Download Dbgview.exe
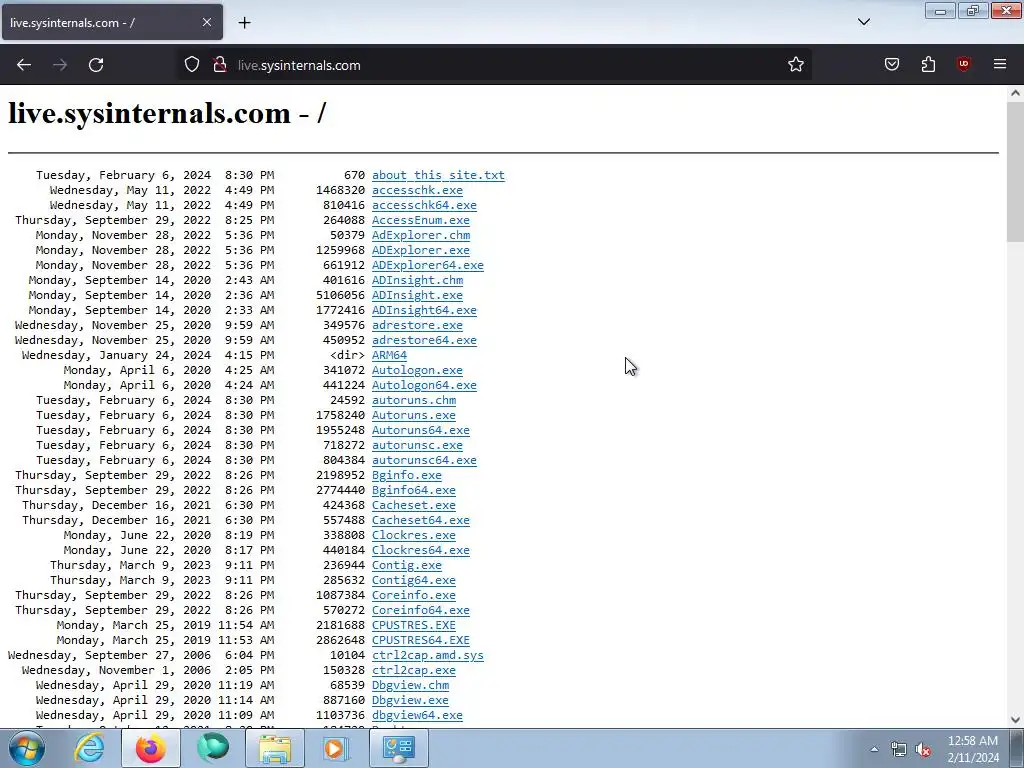The width and height of the screenshot is (1024, 768). coord(410,701)
